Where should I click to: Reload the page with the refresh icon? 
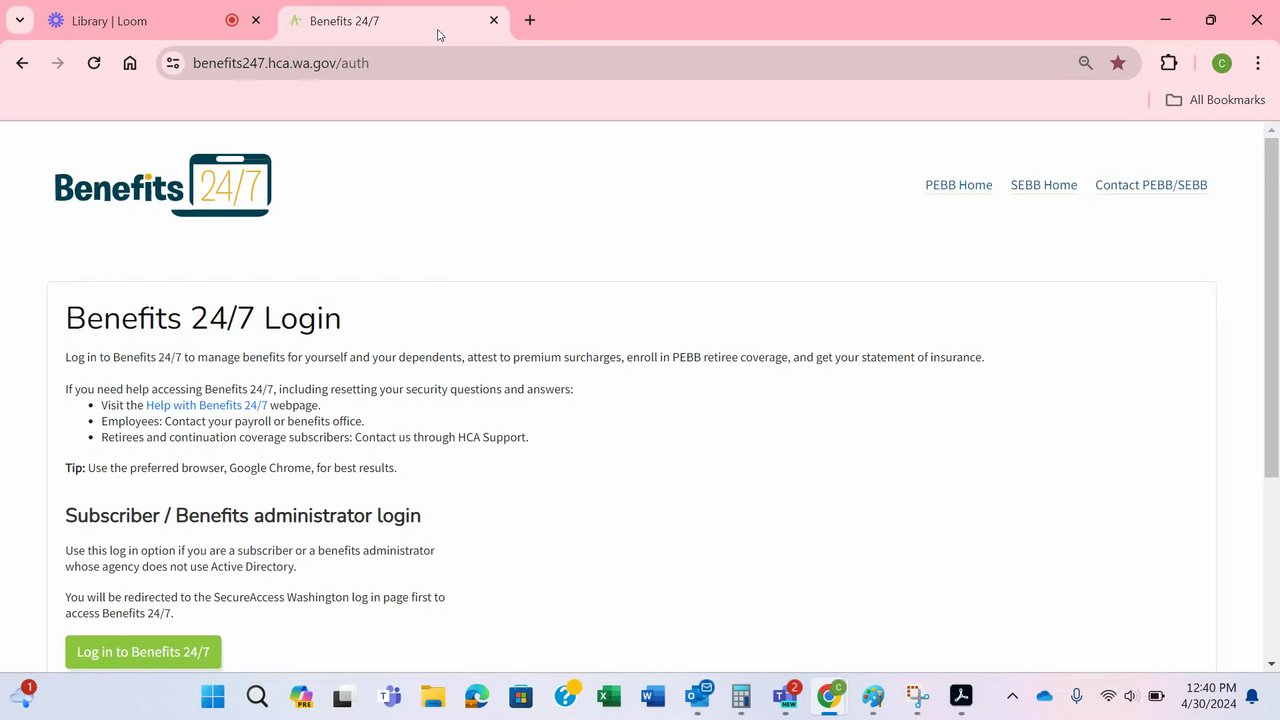pyautogui.click(x=94, y=63)
